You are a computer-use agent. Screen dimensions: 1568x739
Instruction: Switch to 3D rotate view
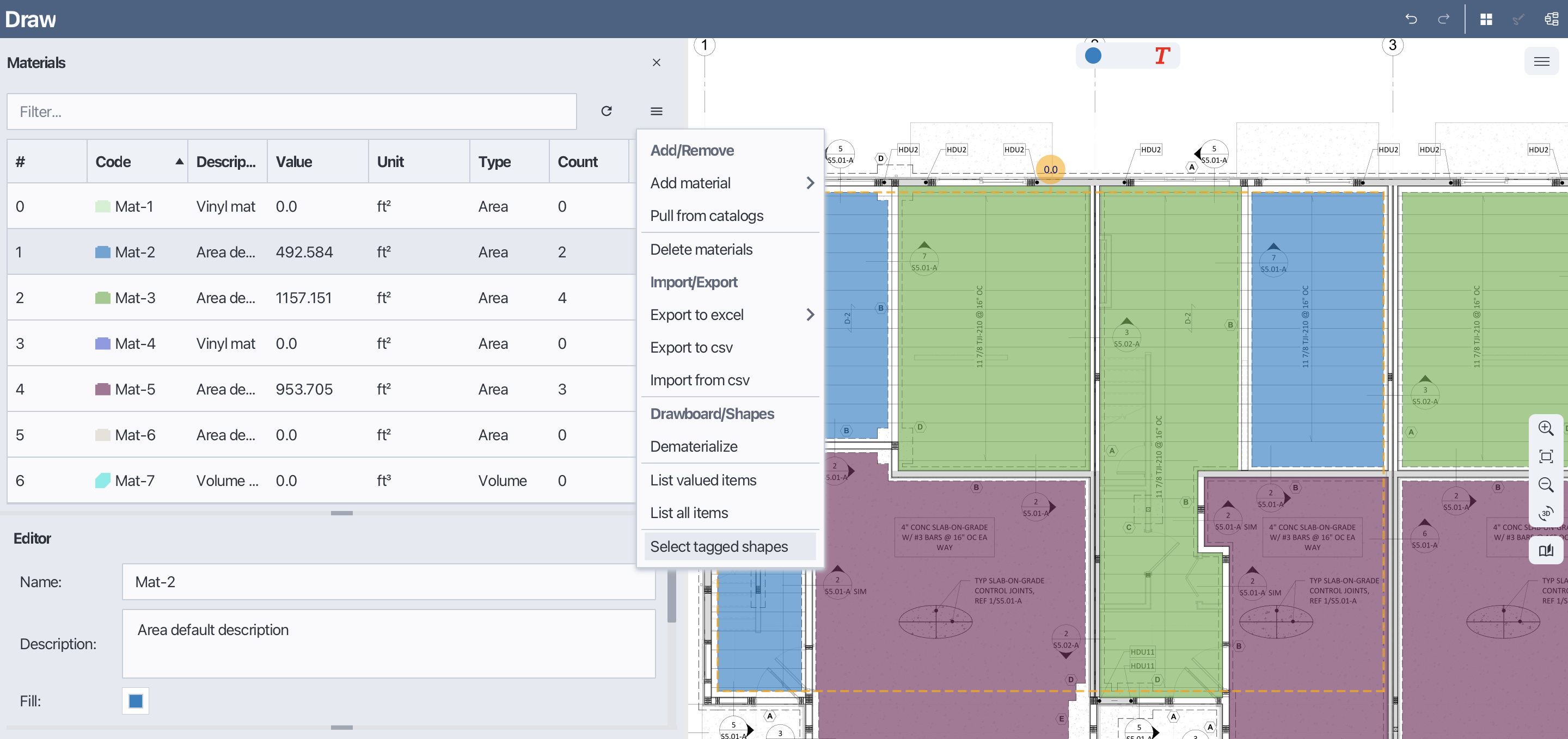pos(1546,513)
